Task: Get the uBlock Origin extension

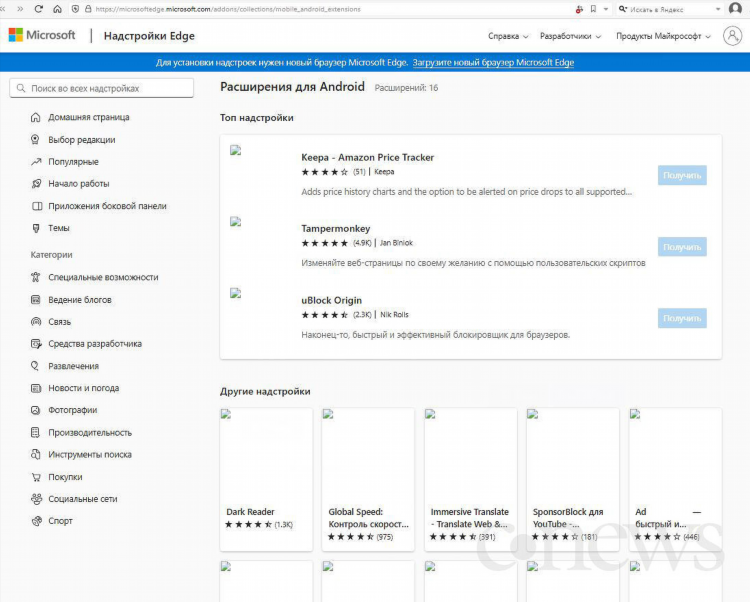Action: click(682, 318)
